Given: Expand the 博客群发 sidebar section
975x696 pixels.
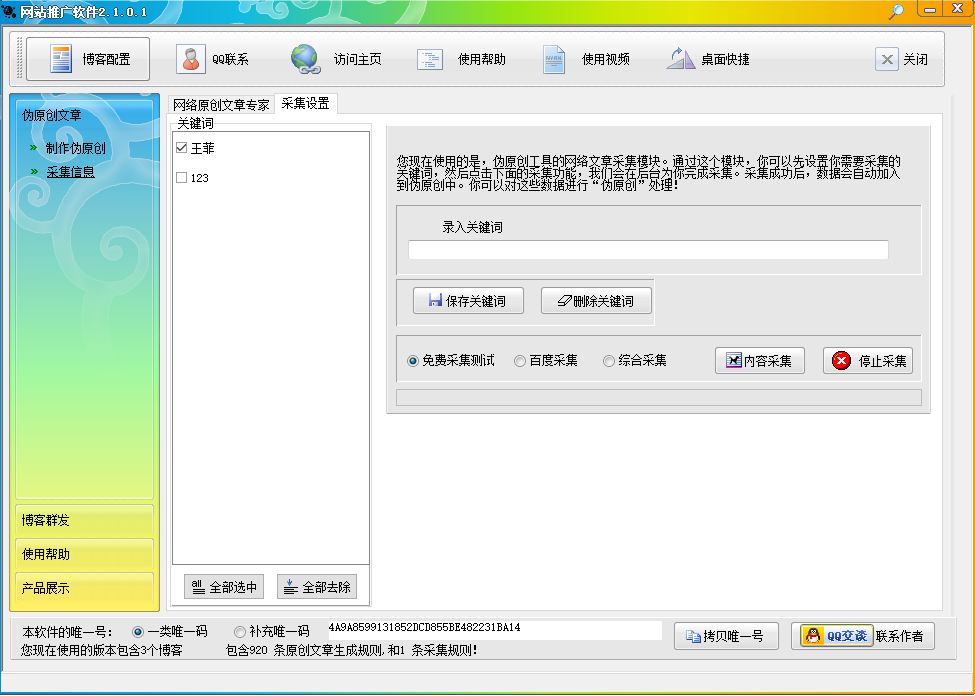Looking at the screenshot, I should tap(85, 520).
